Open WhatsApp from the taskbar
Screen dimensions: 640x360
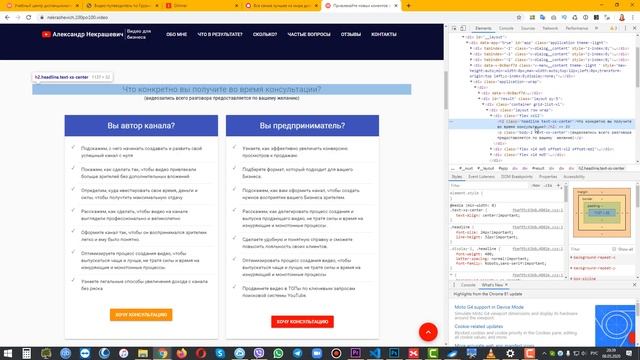pos(278,353)
